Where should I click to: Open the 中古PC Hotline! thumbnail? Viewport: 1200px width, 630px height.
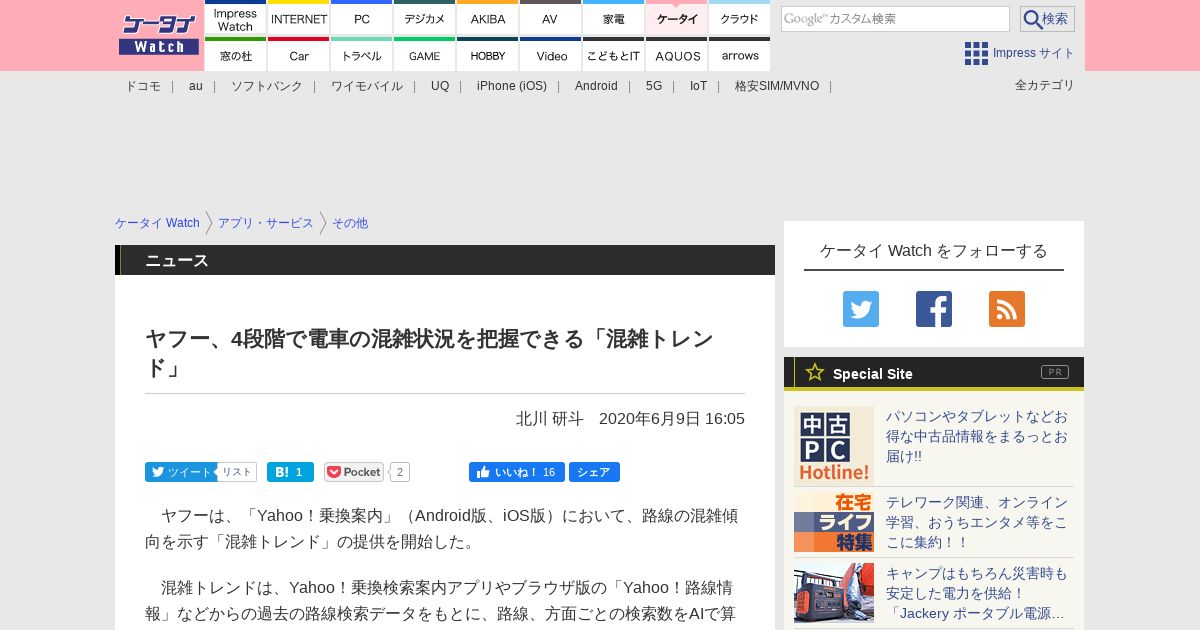click(834, 446)
